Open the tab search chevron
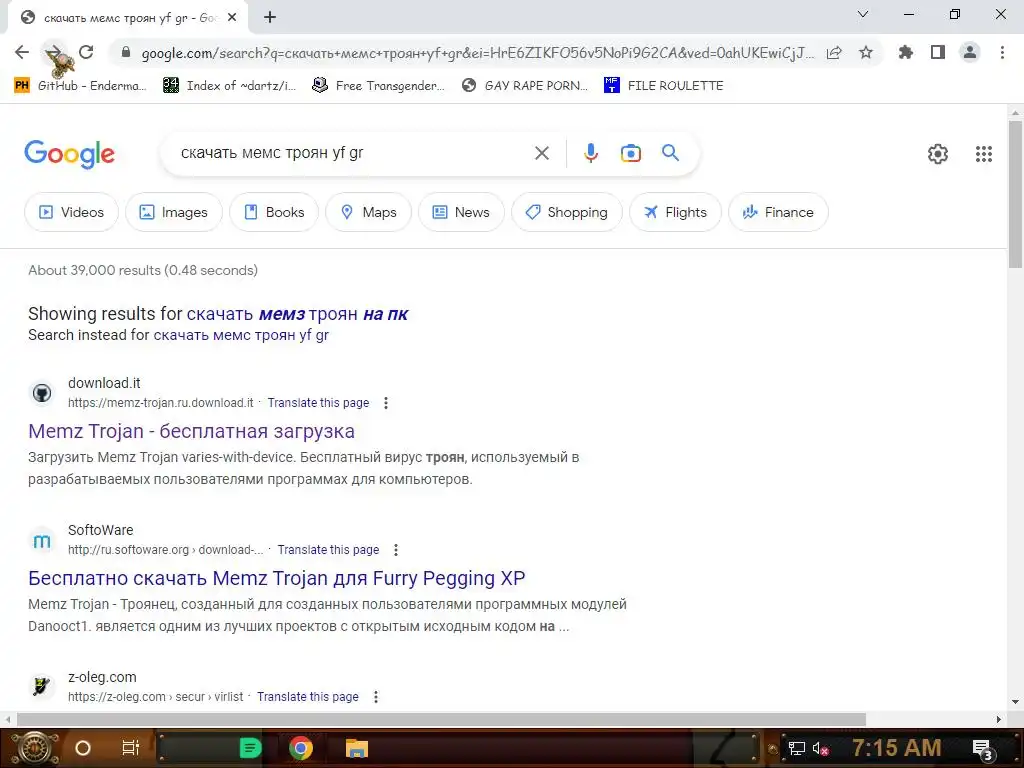This screenshot has width=1024, height=768. point(863,14)
